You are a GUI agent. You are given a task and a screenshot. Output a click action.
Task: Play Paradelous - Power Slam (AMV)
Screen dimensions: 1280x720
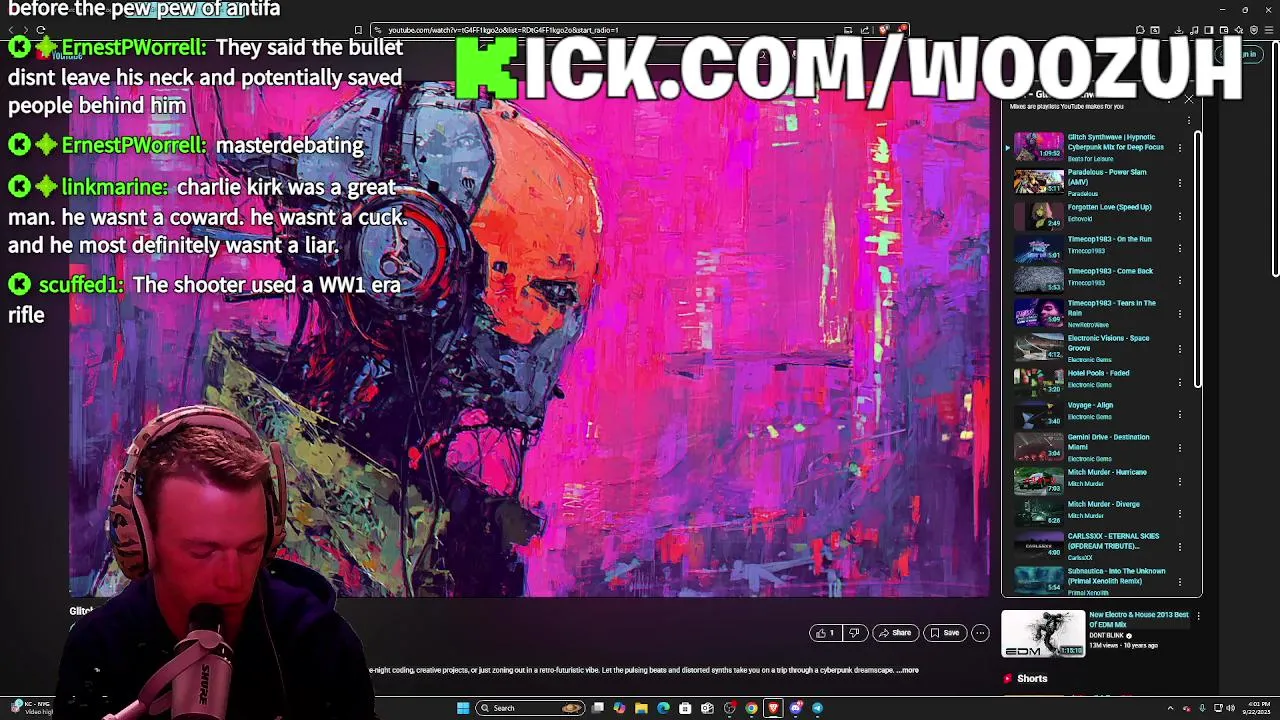1038,182
